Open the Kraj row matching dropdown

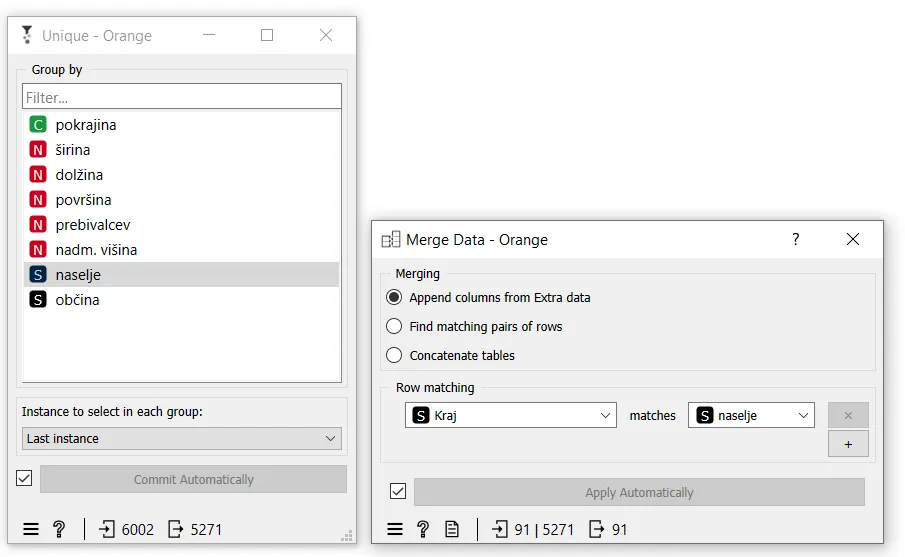511,416
